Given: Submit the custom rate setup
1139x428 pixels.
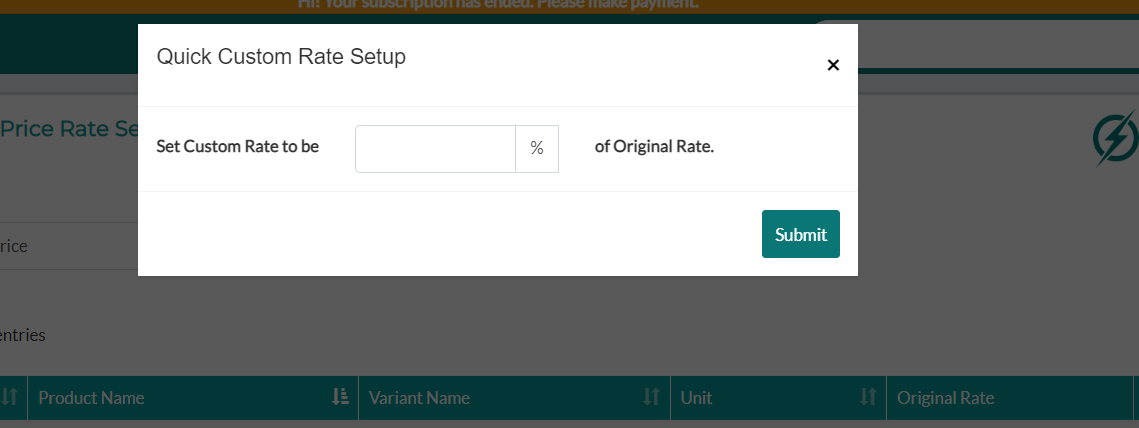Looking at the screenshot, I should coord(800,234).
